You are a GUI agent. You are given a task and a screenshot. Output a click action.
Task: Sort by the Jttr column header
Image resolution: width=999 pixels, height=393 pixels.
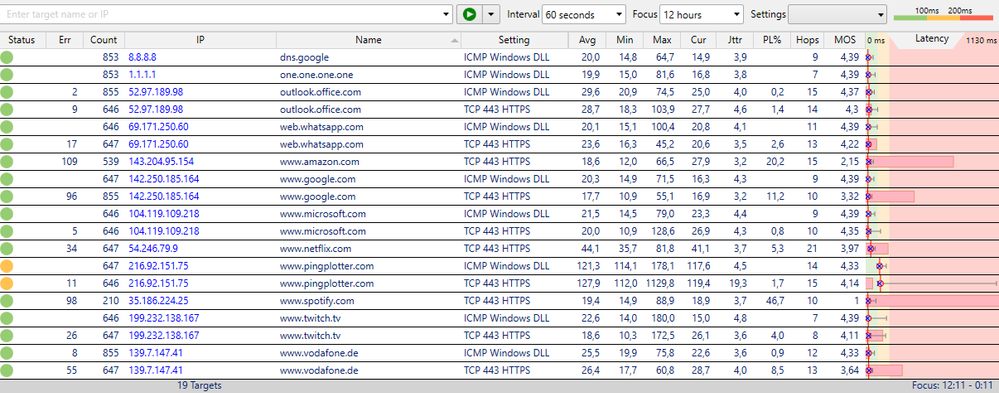pyautogui.click(x=734, y=40)
